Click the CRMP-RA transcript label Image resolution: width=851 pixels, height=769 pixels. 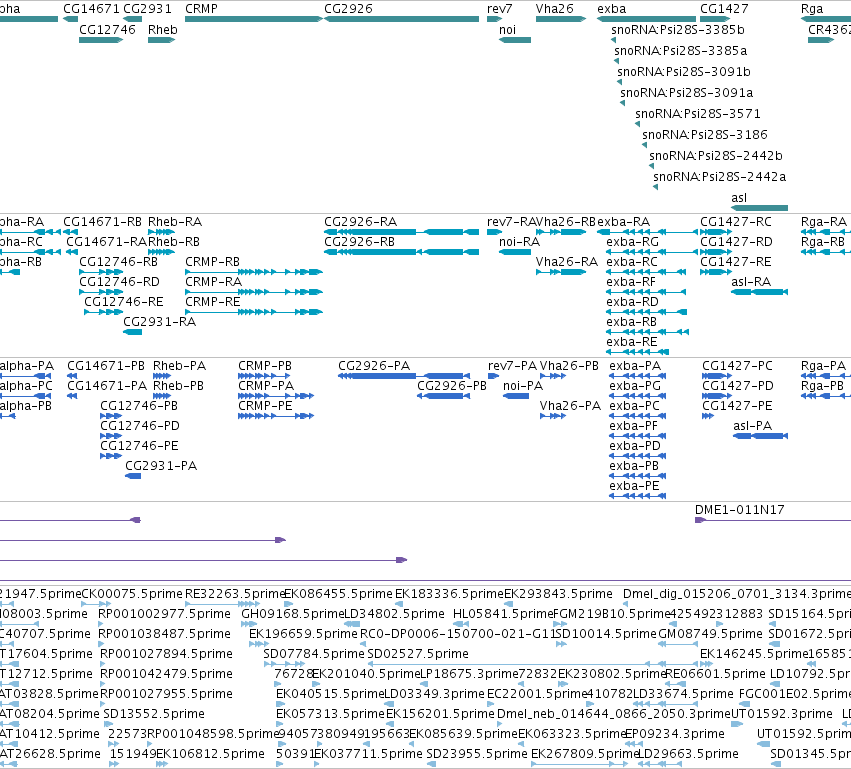tap(213, 282)
